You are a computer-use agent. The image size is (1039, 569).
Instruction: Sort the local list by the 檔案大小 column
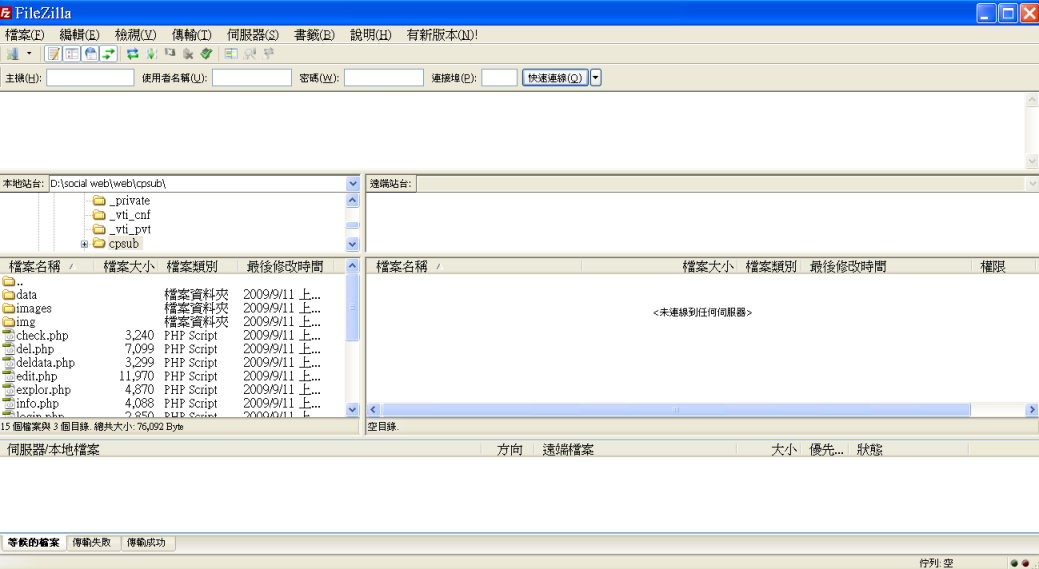(129, 266)
